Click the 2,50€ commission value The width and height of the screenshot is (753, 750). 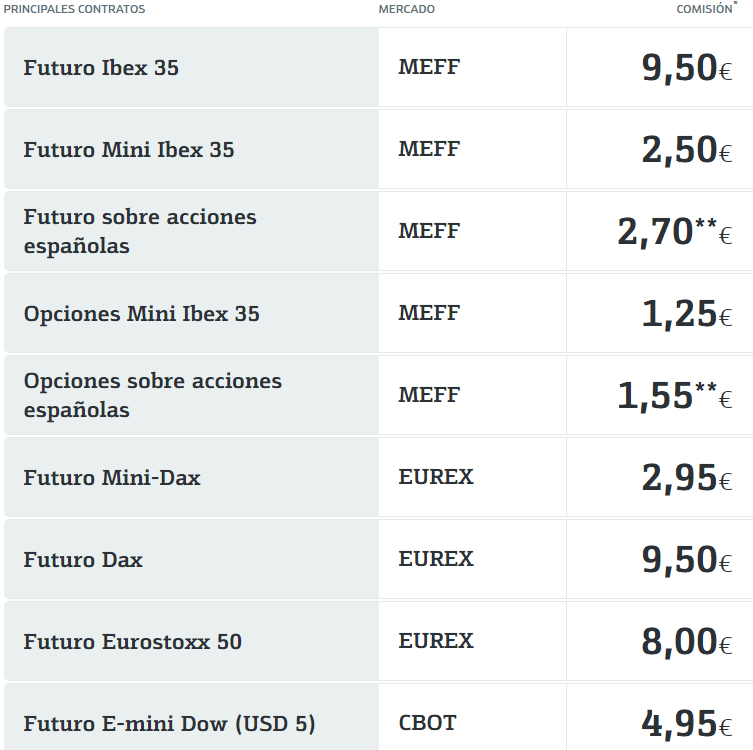[686, 150]
